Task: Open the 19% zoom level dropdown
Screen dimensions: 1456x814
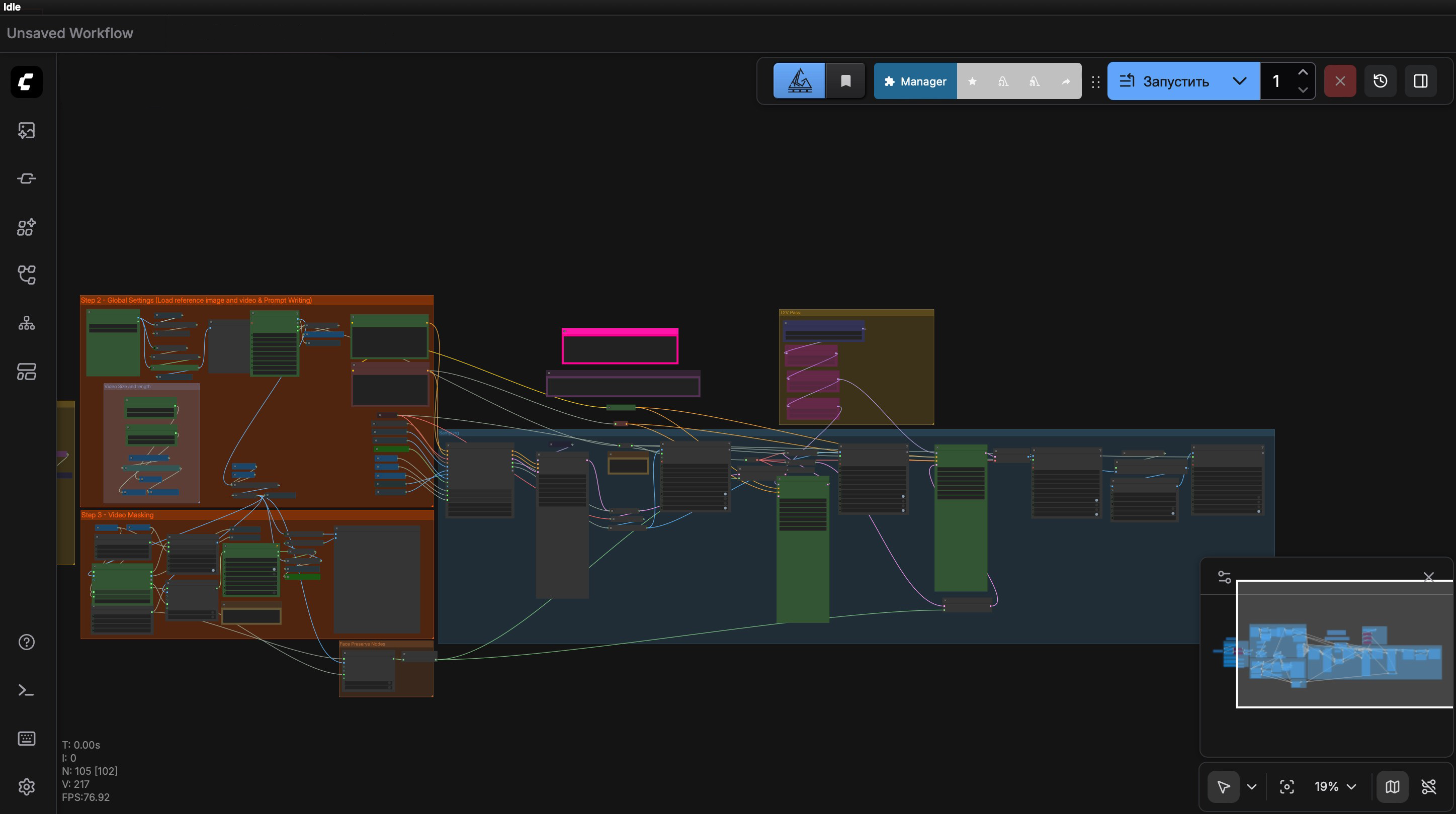Action: (1335, 787)
